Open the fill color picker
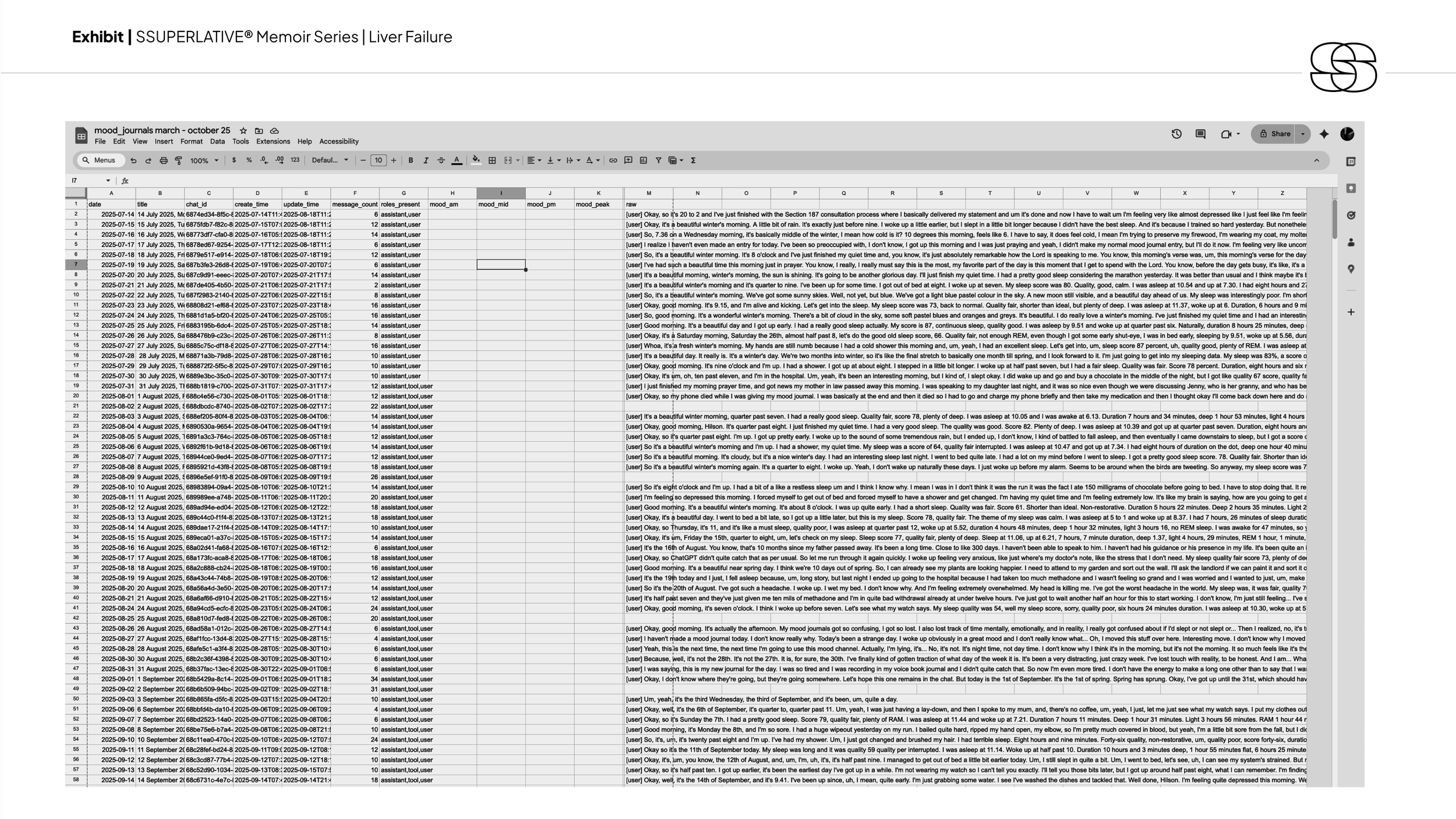Image resolution: width=1456 pixels, height=819 pixels. [x=476, y=161]
